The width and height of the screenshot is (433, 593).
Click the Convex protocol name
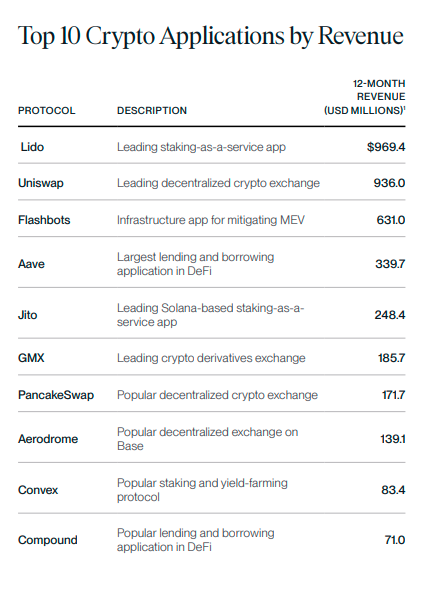pos(38,490)
